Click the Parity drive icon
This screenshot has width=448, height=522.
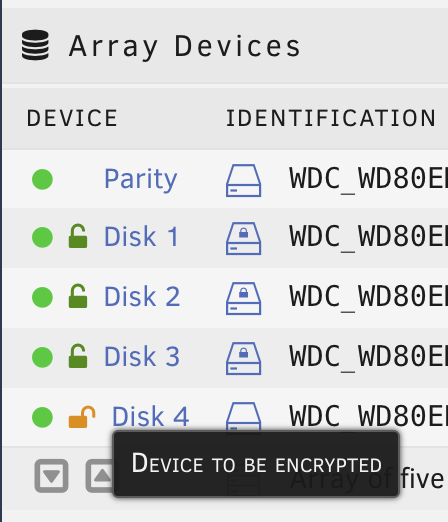(243, 180)
